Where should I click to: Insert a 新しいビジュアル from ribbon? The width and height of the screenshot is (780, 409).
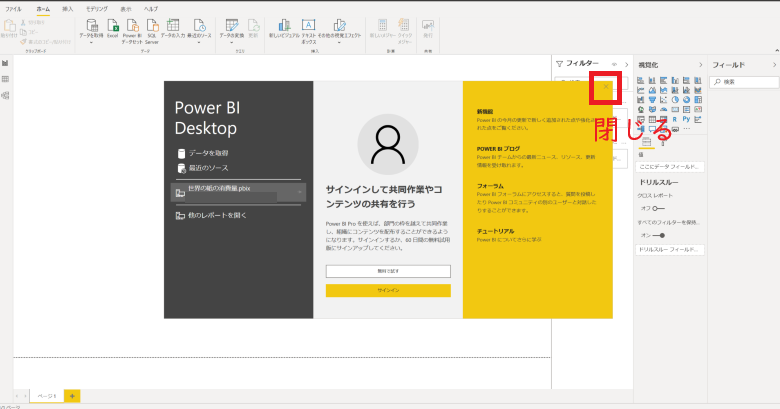pyautogui.click(x=284, y=29)
